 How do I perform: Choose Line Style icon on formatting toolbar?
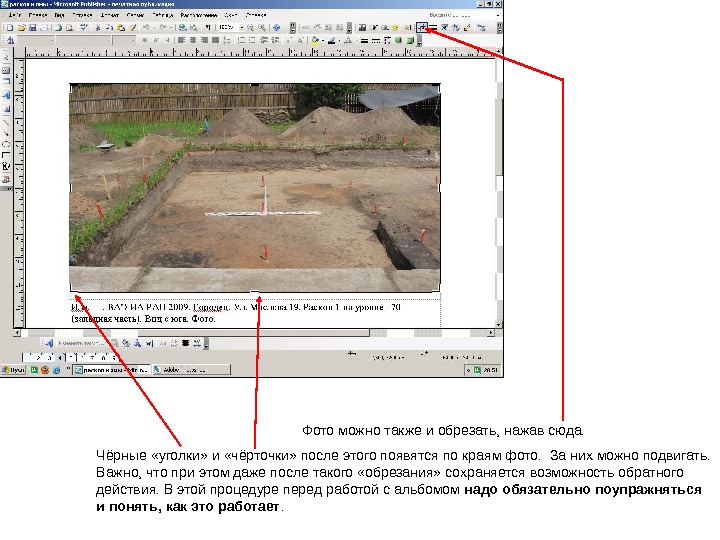[x=364, y=40]
